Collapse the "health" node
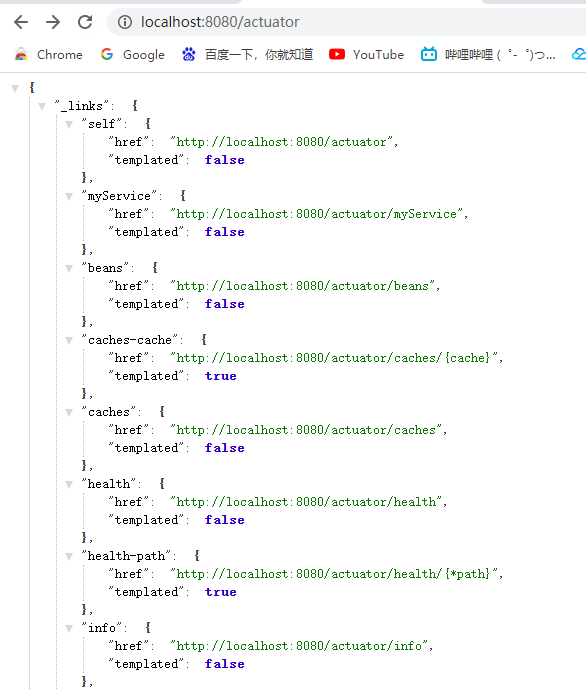The image size is (586, 690). 69,484
